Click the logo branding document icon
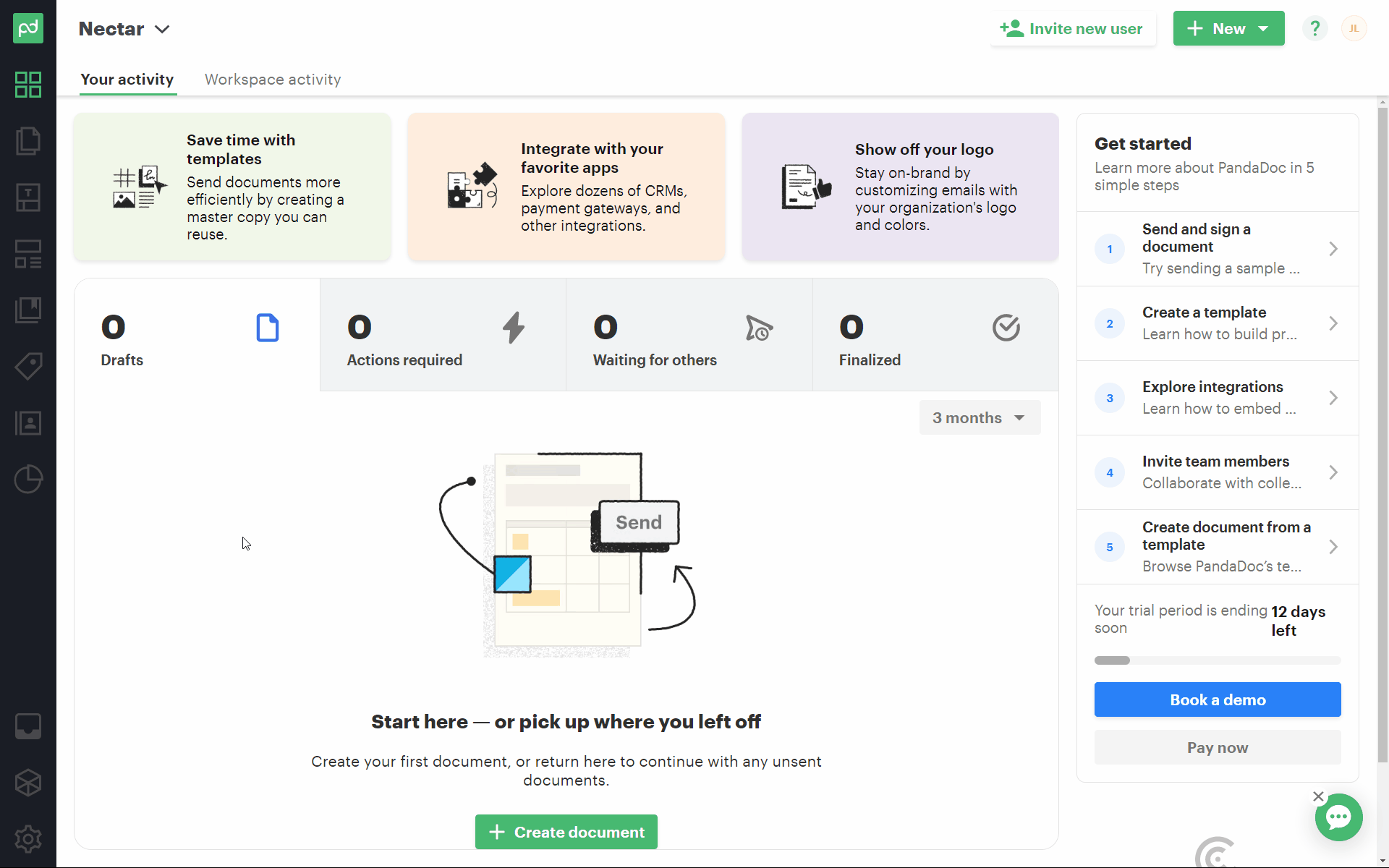The height and width of the screenshot is (868, 1389). pos(807,187)
